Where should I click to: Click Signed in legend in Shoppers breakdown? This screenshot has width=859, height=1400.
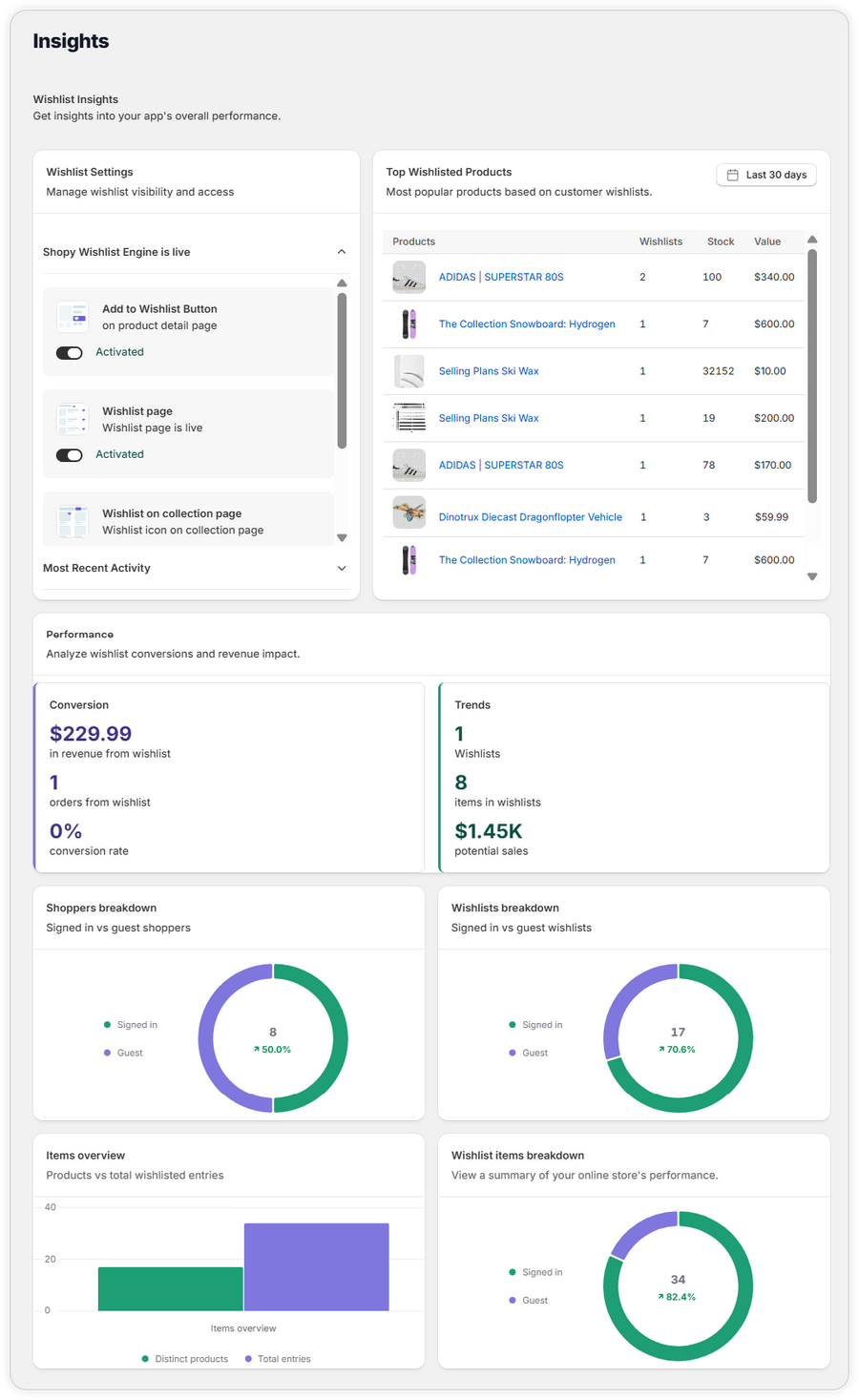click(x=131, y=1025)
